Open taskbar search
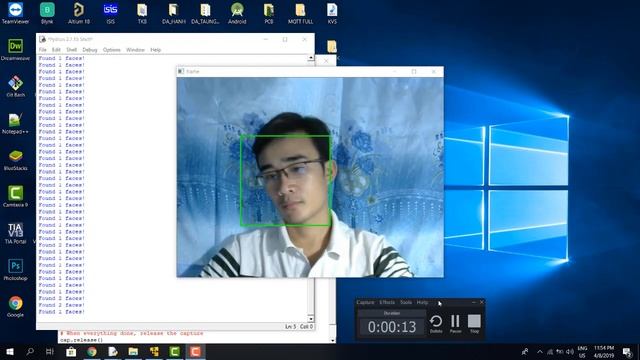The image size is (640, 360). 30,351
